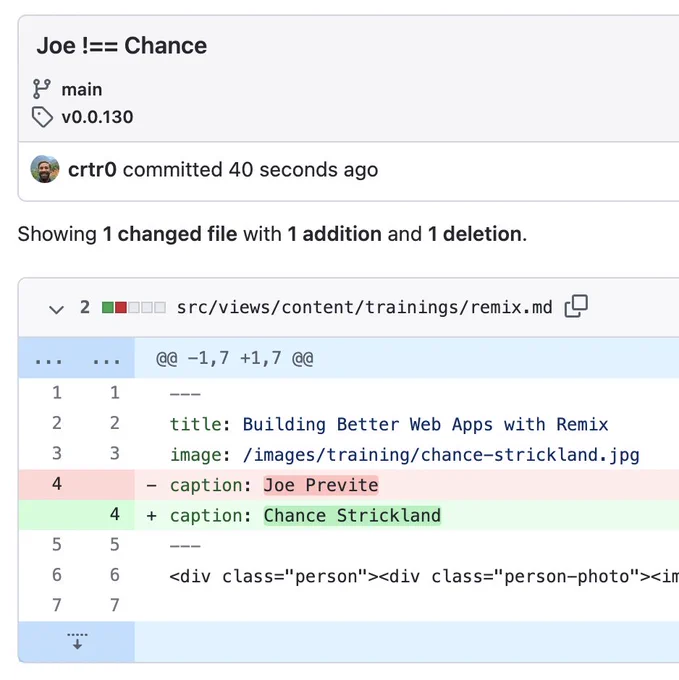
Task: Click the diffstat colored blocks
Action: (x=134, y=307)
